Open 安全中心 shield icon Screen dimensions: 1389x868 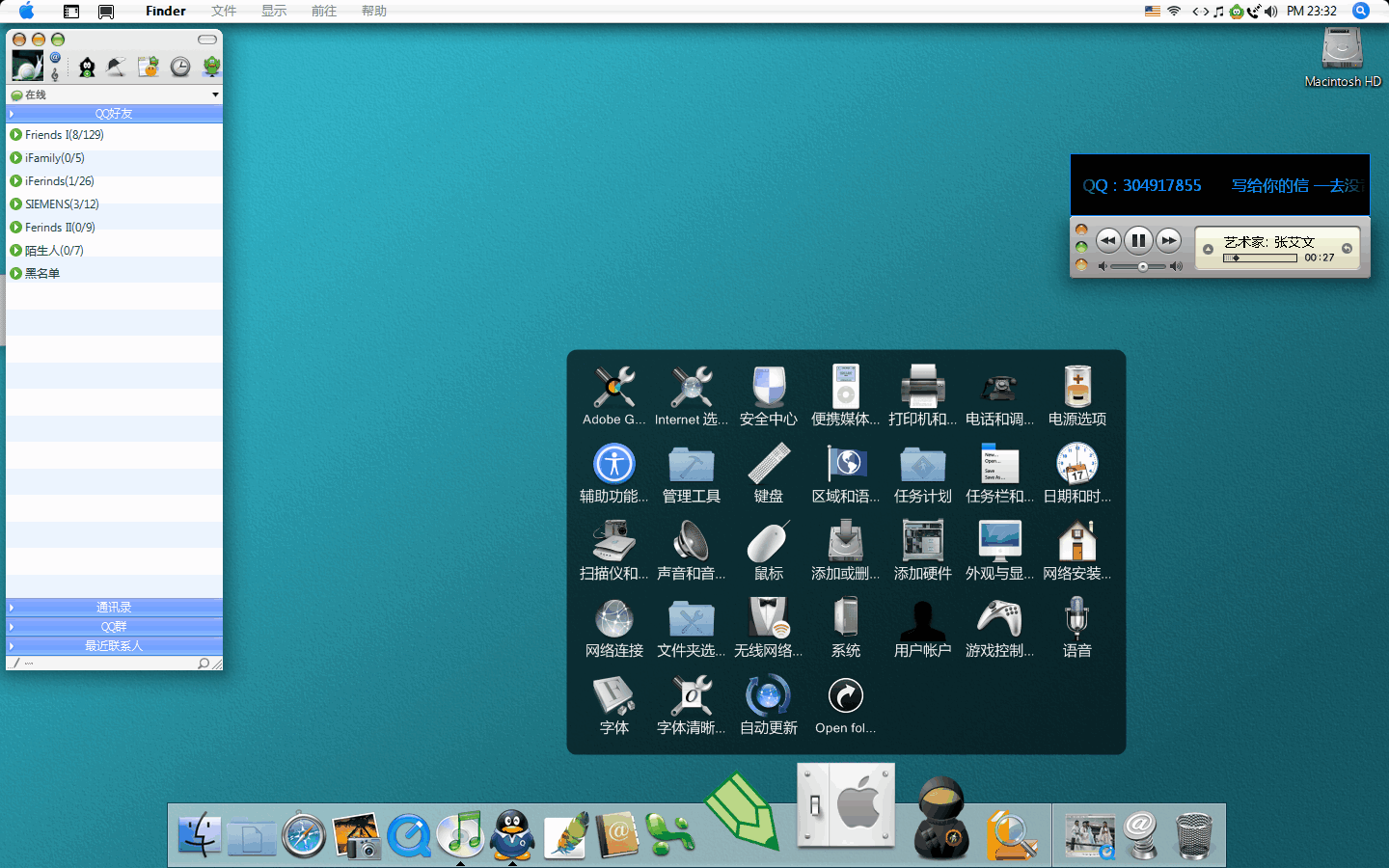(769, 388)
